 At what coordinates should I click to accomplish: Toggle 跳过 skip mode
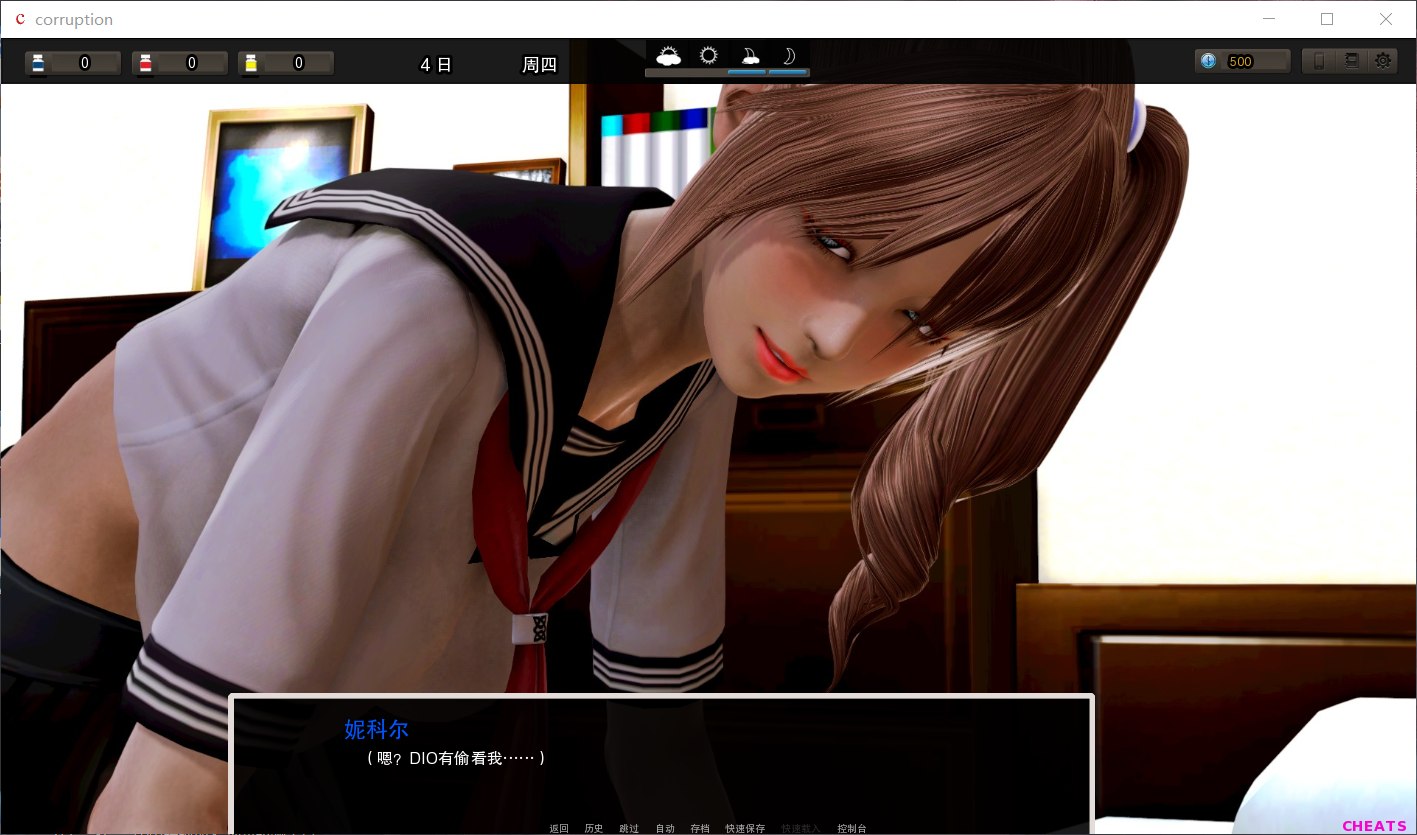[x=629, y=828]
